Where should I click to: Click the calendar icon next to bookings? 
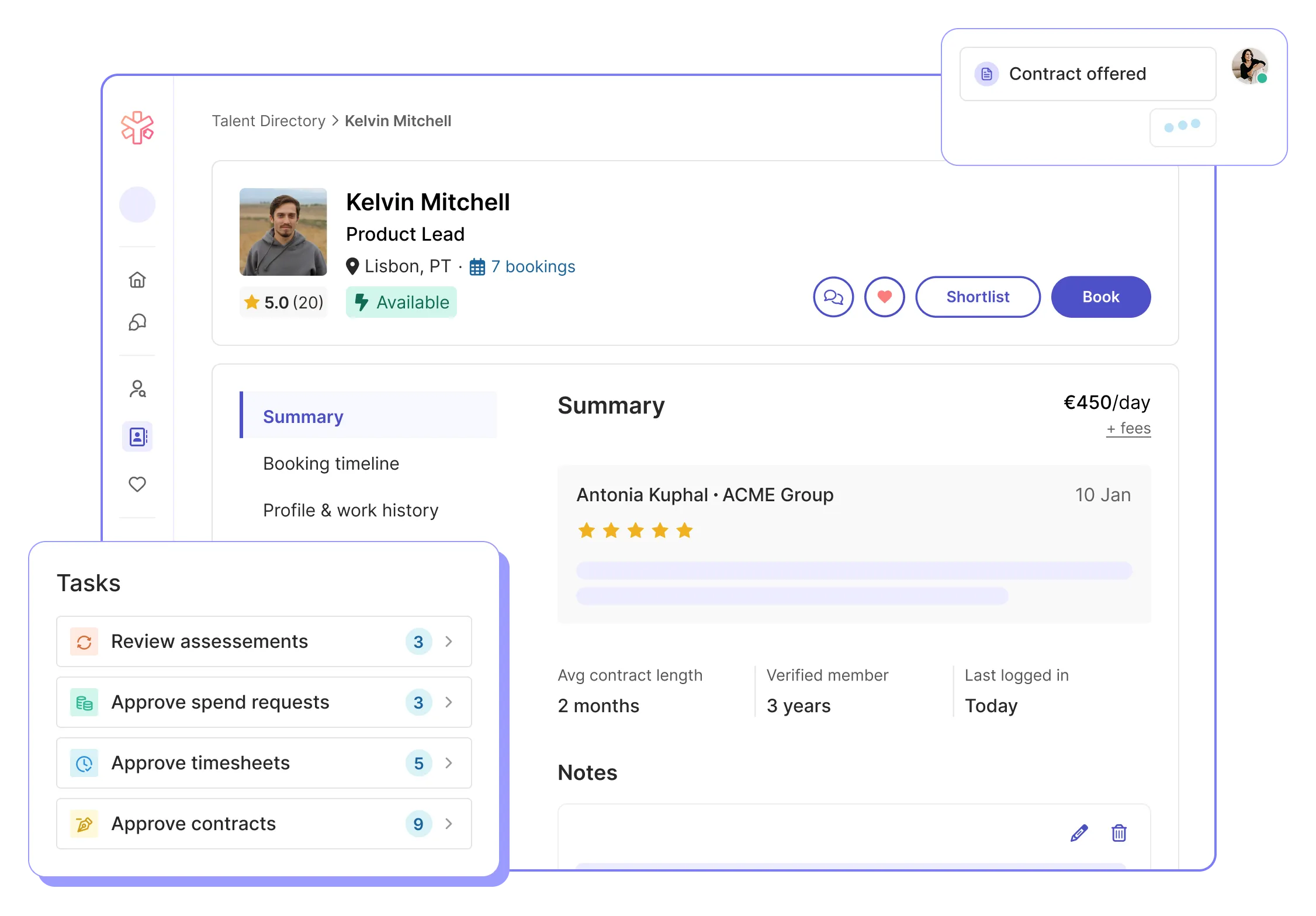[x=477, y=267]
